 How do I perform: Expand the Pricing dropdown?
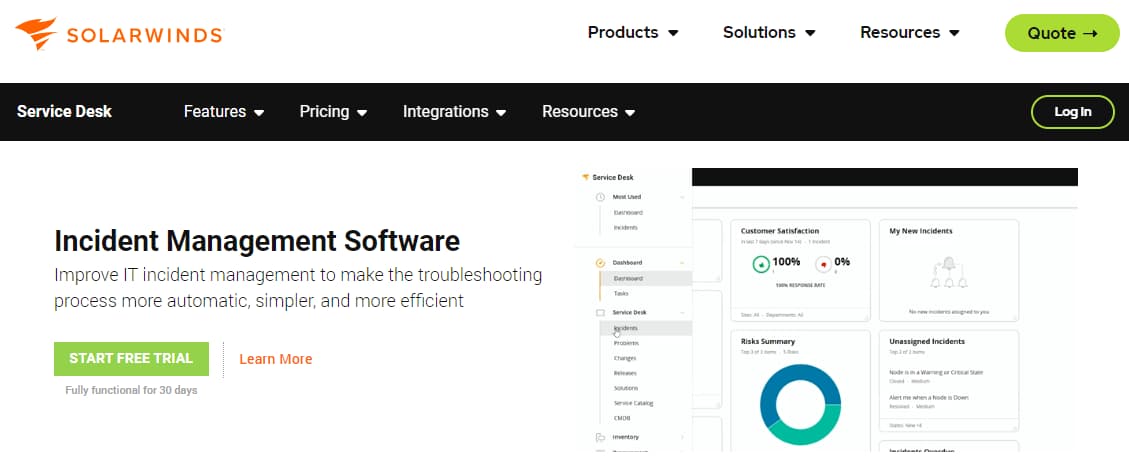(x=333, y=112)
